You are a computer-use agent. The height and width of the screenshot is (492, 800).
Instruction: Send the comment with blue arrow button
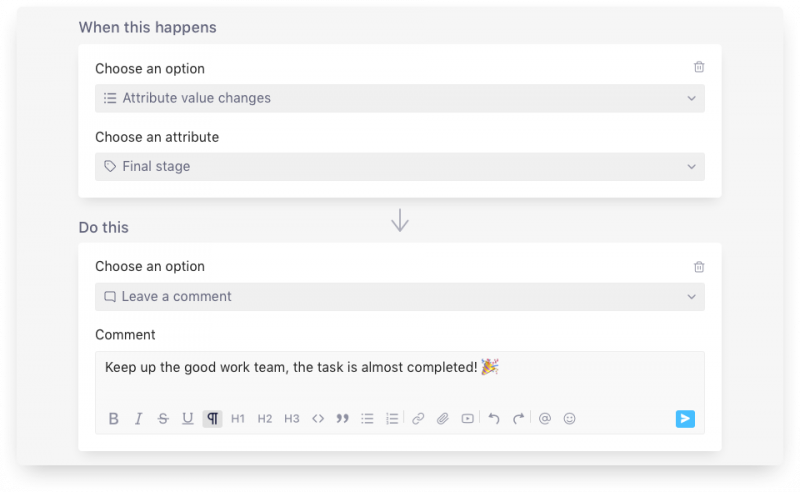[x=685, y=419]
